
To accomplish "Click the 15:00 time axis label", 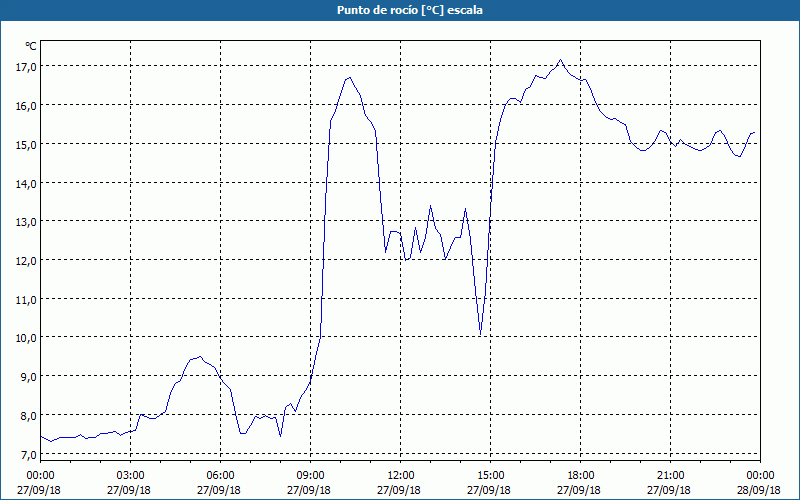I will (x=490, y=476).
